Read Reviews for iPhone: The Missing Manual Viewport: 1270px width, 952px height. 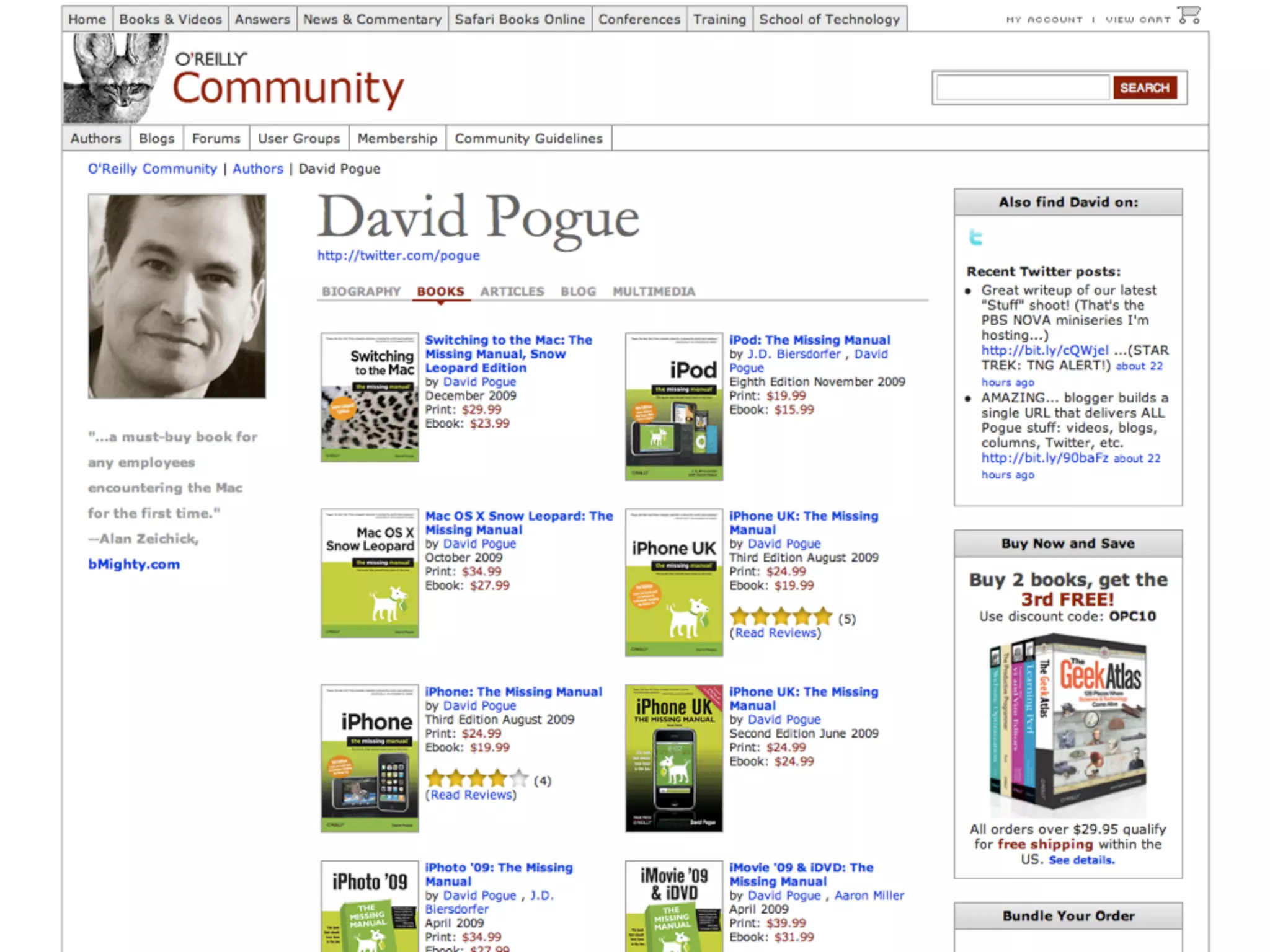tap(471, 795)
